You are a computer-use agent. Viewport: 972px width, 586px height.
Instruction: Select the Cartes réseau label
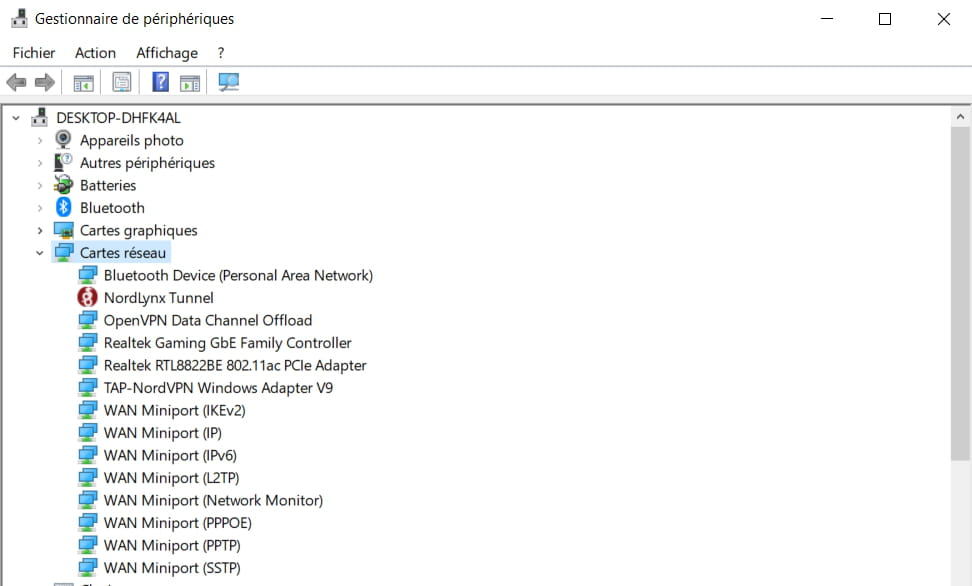pos(123,253)
